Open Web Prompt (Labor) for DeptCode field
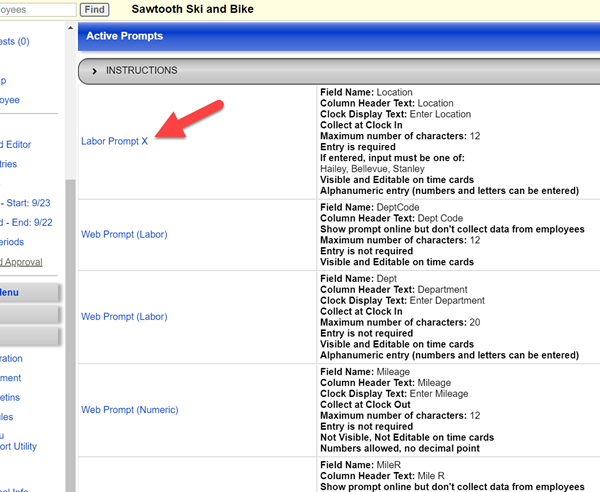This screenshot has height=492, width=600. [124, 234]
